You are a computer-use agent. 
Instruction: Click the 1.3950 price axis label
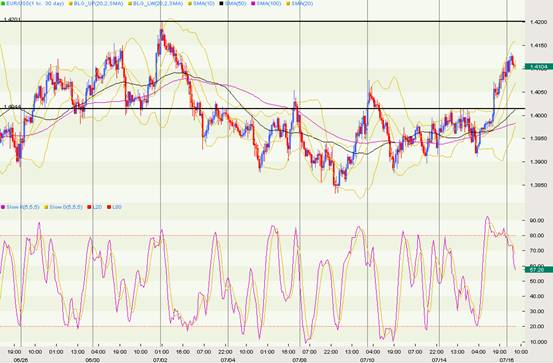(538, 138)
